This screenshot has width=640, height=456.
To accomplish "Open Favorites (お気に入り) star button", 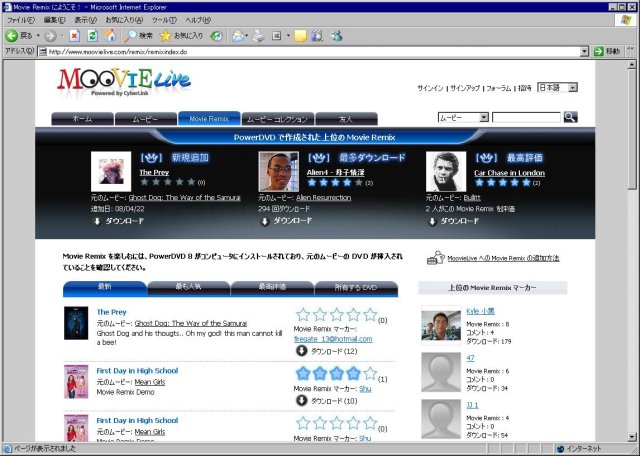I will point(181,36).
